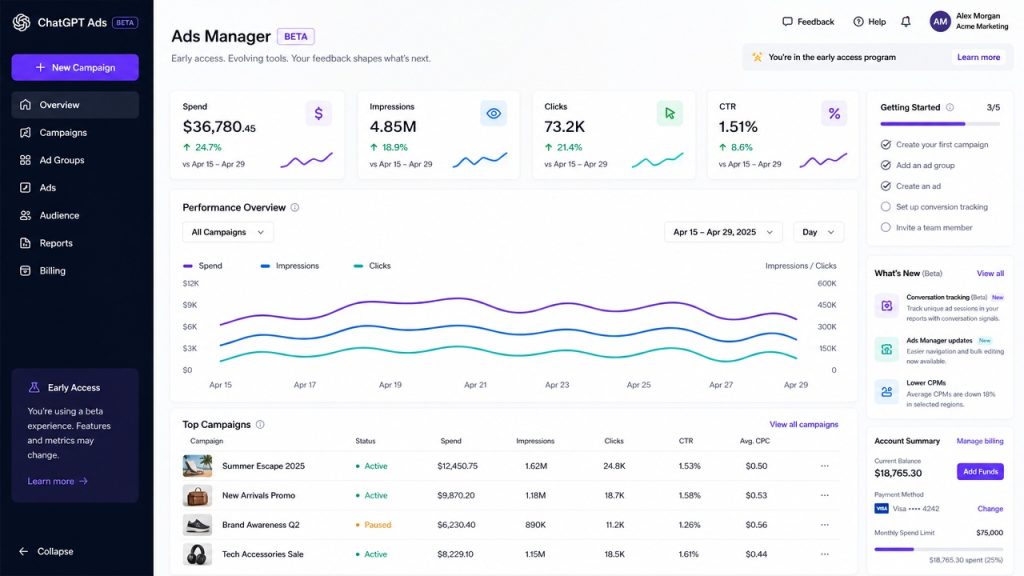Click the AM user avatar
This screenshot has height=576, width=1024.
coord(940,22)
